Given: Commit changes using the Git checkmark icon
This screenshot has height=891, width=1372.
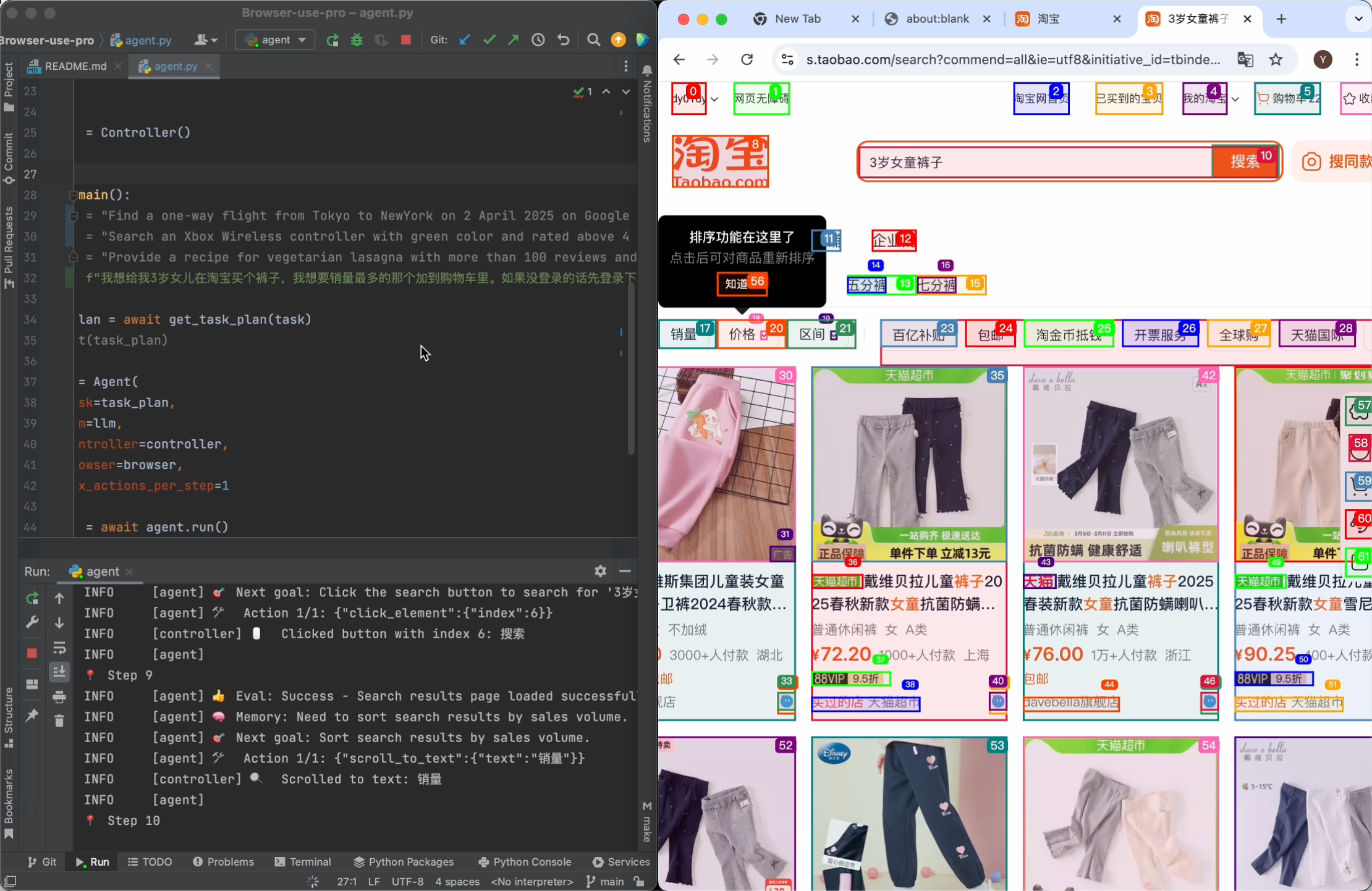Looking at the screenshot, I should (489, 39).
